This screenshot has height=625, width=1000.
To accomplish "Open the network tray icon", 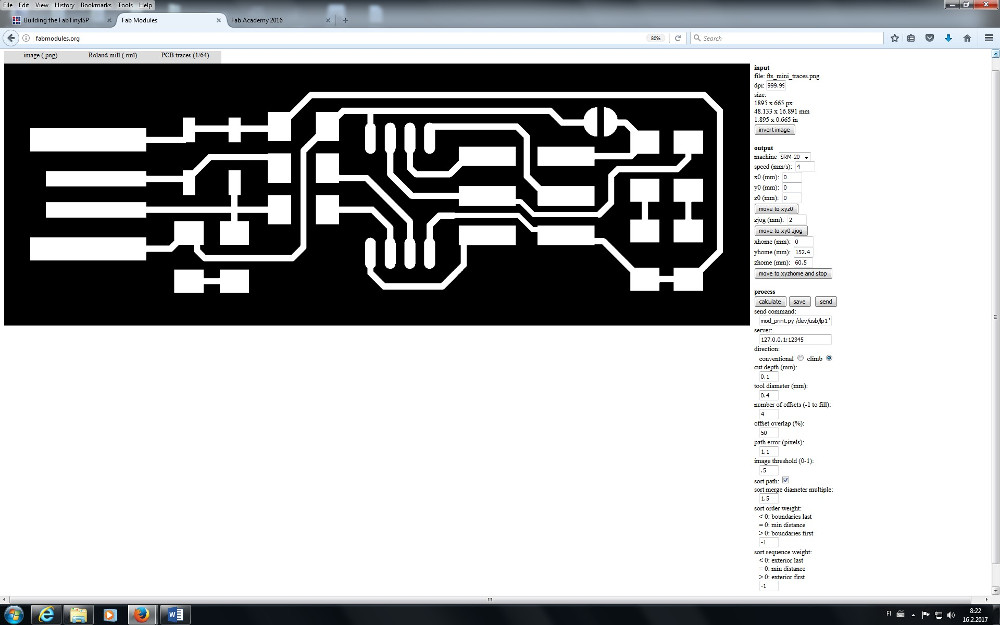I will tap(938, 615).
